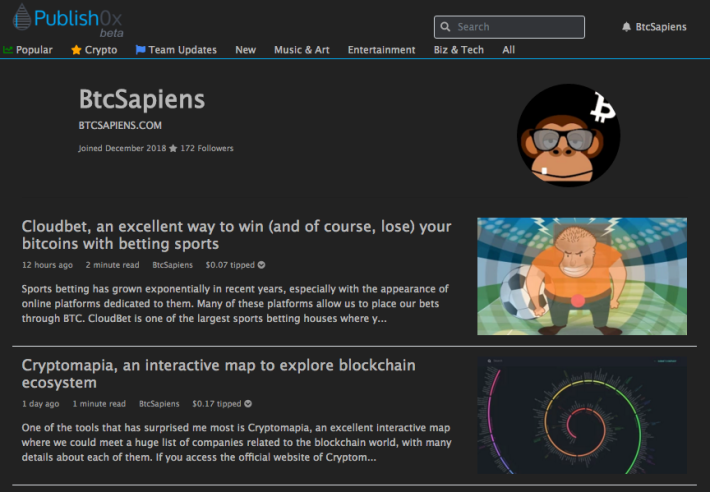This screenshot has height=492, width=710.
Task: Focus the Search input field
Action: 509,27
